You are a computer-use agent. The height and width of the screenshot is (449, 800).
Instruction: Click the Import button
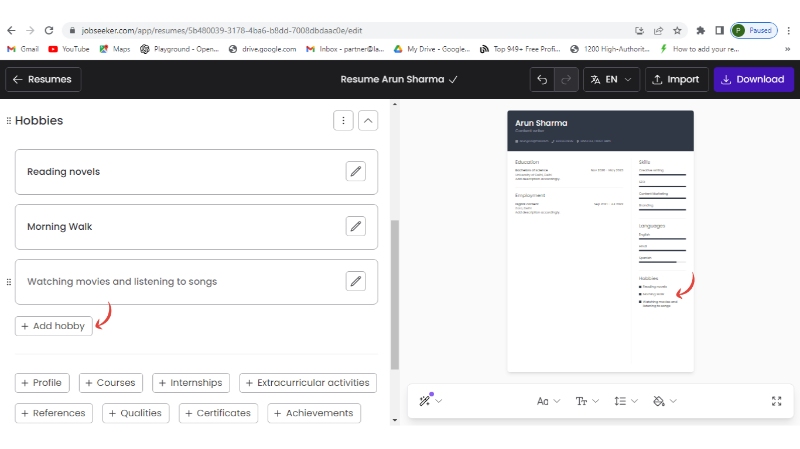676,79
